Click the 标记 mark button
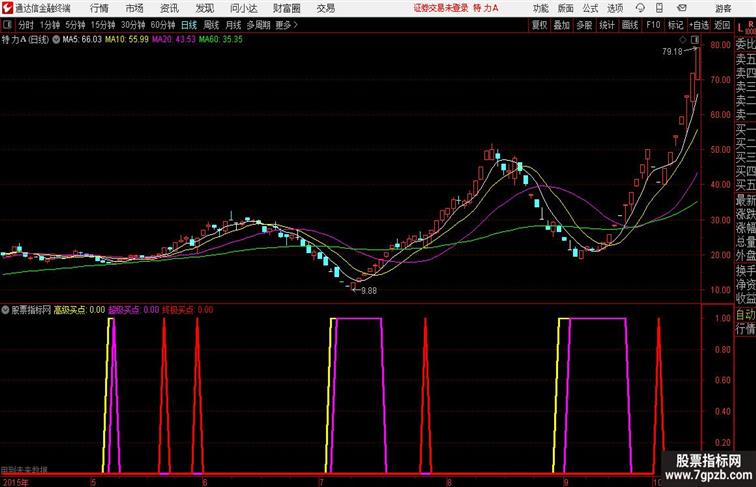 tap(675, 25)
